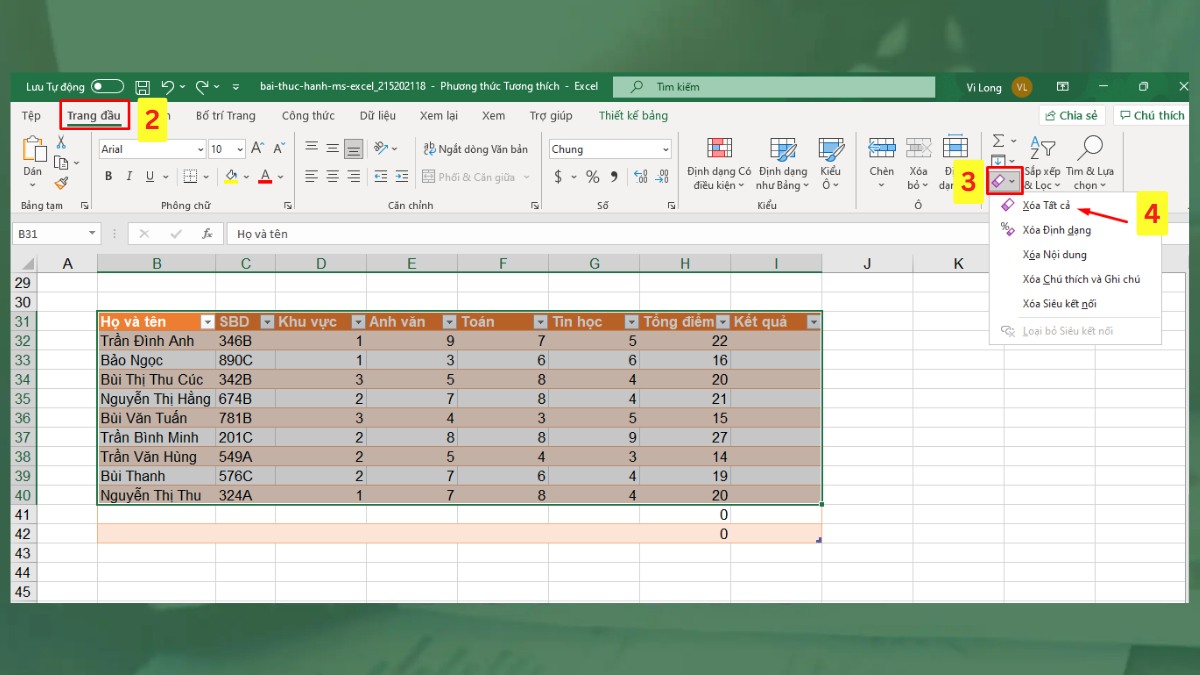Apply bold formatting with the B icon
The width and height of the screenshot is (1200, 675).
(x=108, y=174)
